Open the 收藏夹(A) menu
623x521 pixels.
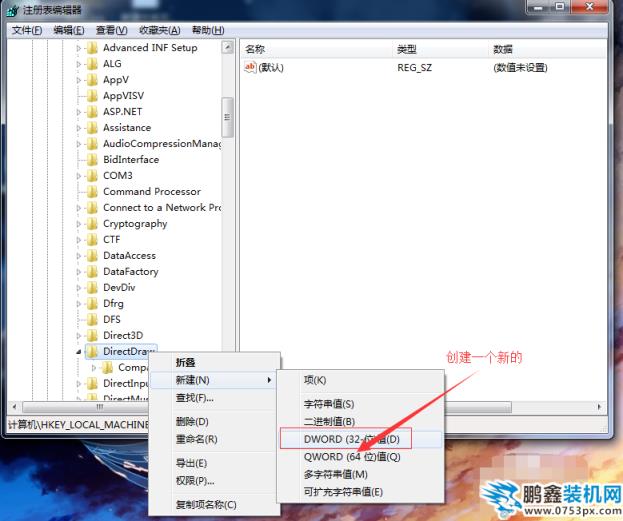(x=159, y=30)
